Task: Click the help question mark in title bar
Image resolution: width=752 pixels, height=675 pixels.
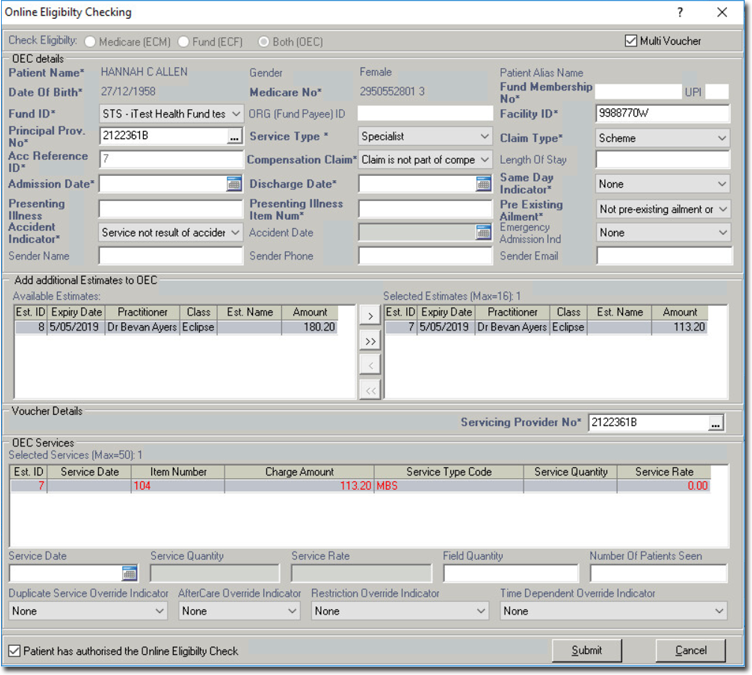Action: 680,13
